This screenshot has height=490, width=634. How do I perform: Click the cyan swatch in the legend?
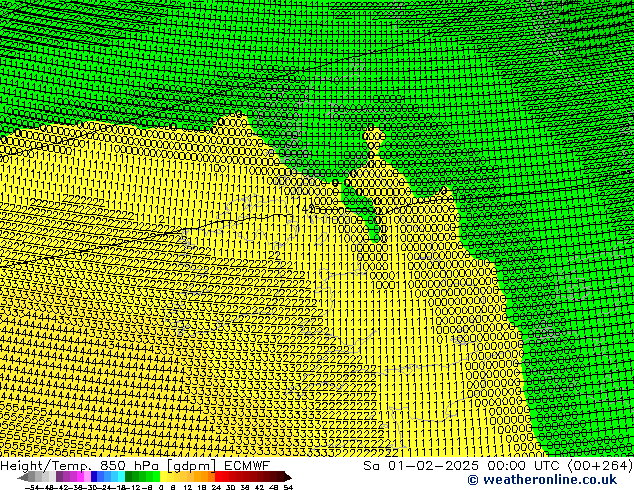121,476
